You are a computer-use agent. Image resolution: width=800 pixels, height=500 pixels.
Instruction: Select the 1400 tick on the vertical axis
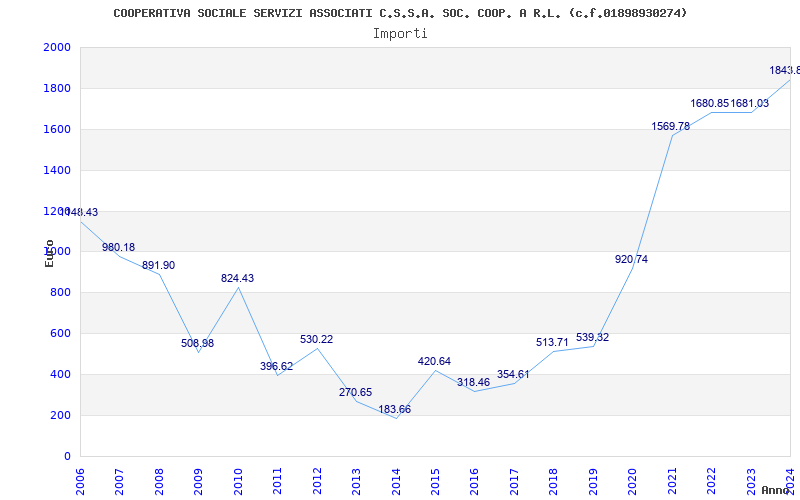coord(57,171)
